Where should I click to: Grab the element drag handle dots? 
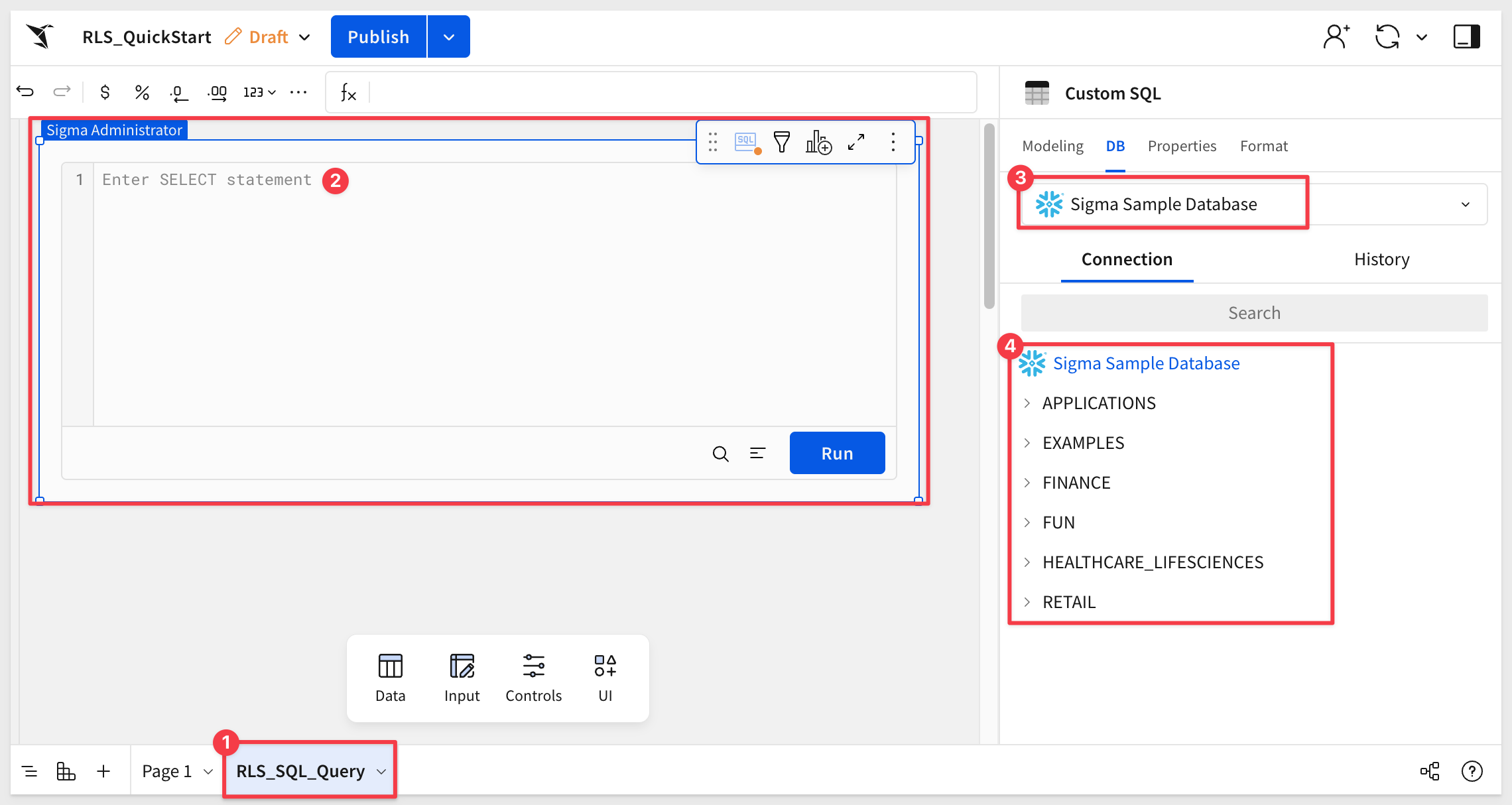click(x=713, y=142)
